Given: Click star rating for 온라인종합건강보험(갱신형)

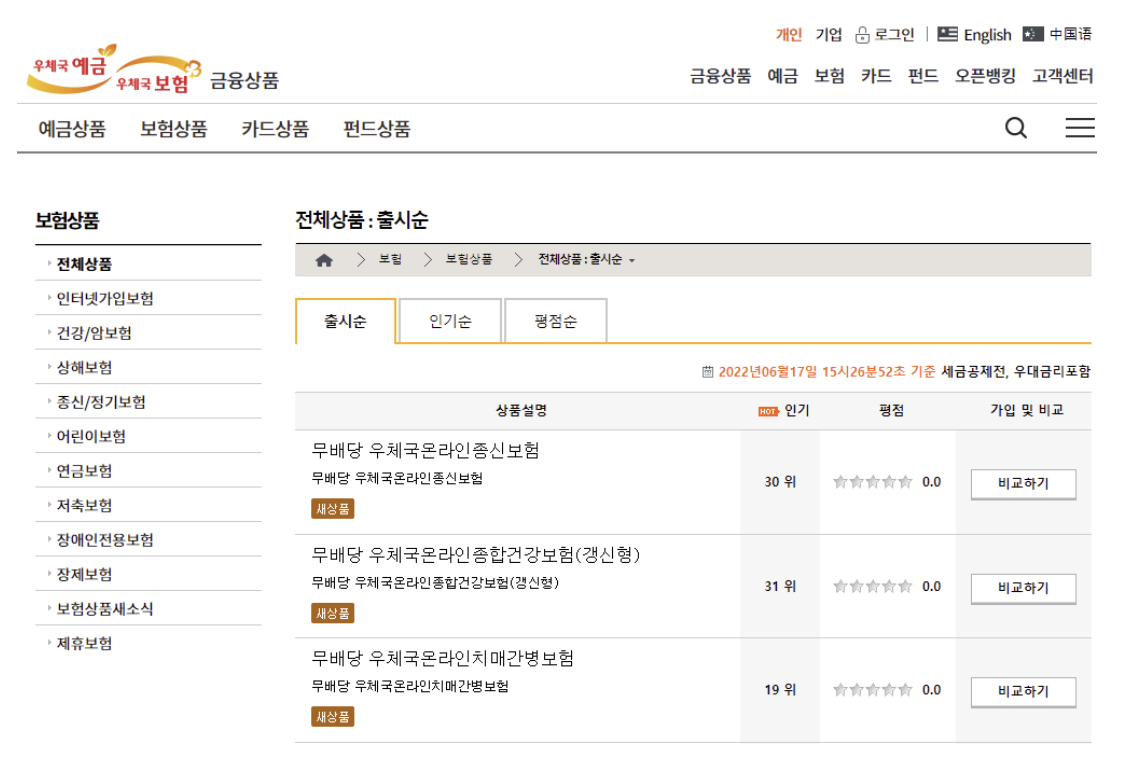Looking at the screenshot, I should [873, 587].
